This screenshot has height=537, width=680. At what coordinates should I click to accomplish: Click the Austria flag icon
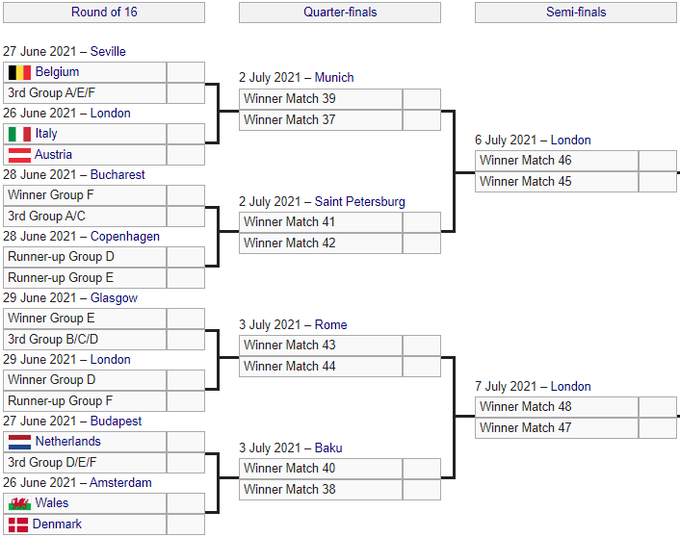(x=19, y=155)
